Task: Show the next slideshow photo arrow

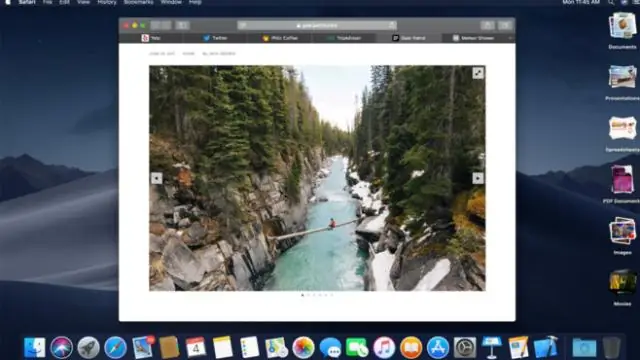Action: tap(478, 178)
